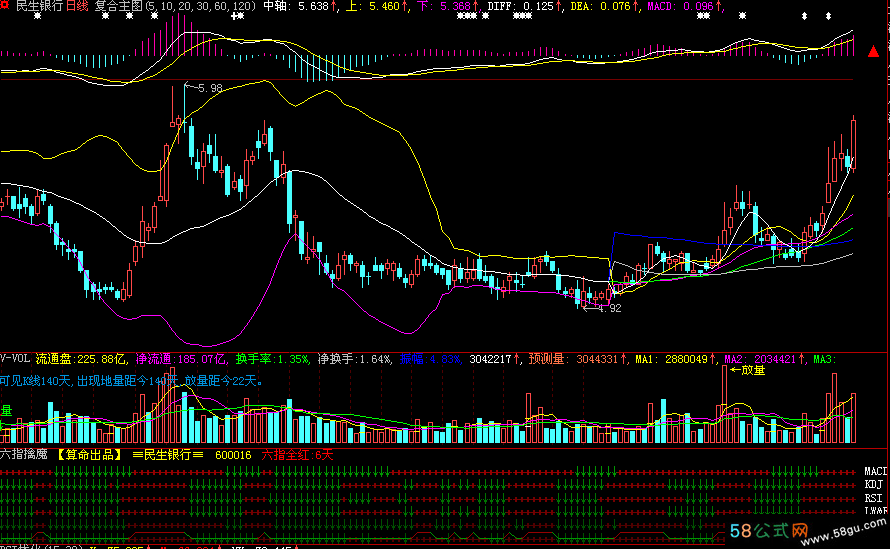
Task: Click the DEA: 0.076 readout
Action: click(604, 6)
